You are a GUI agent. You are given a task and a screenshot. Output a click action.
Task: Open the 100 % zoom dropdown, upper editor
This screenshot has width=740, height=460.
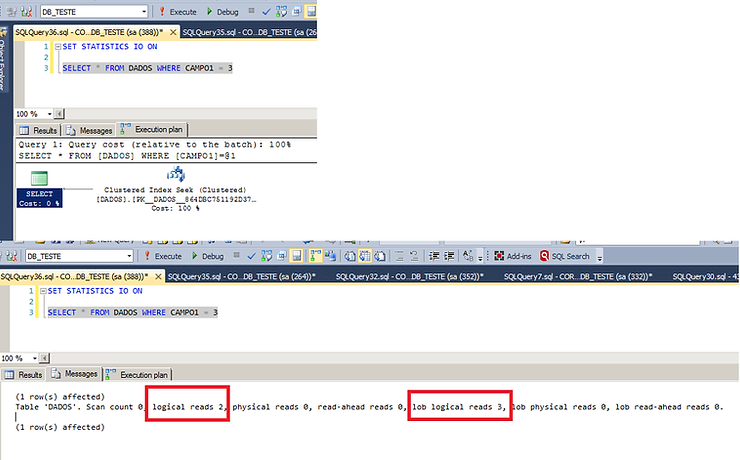49,114
